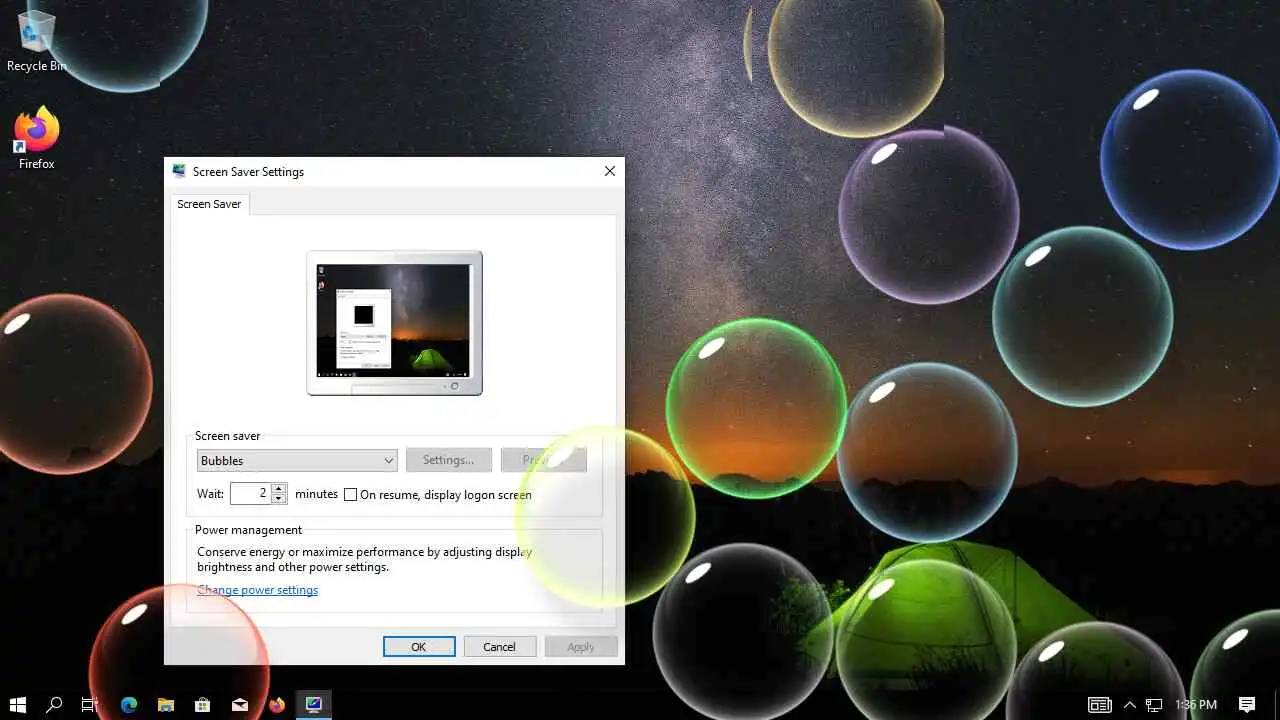The height and width of the screenshot is (720, 1280).
Task: Increase wait minutes with up arrow
Action: [x=279, y=488]
